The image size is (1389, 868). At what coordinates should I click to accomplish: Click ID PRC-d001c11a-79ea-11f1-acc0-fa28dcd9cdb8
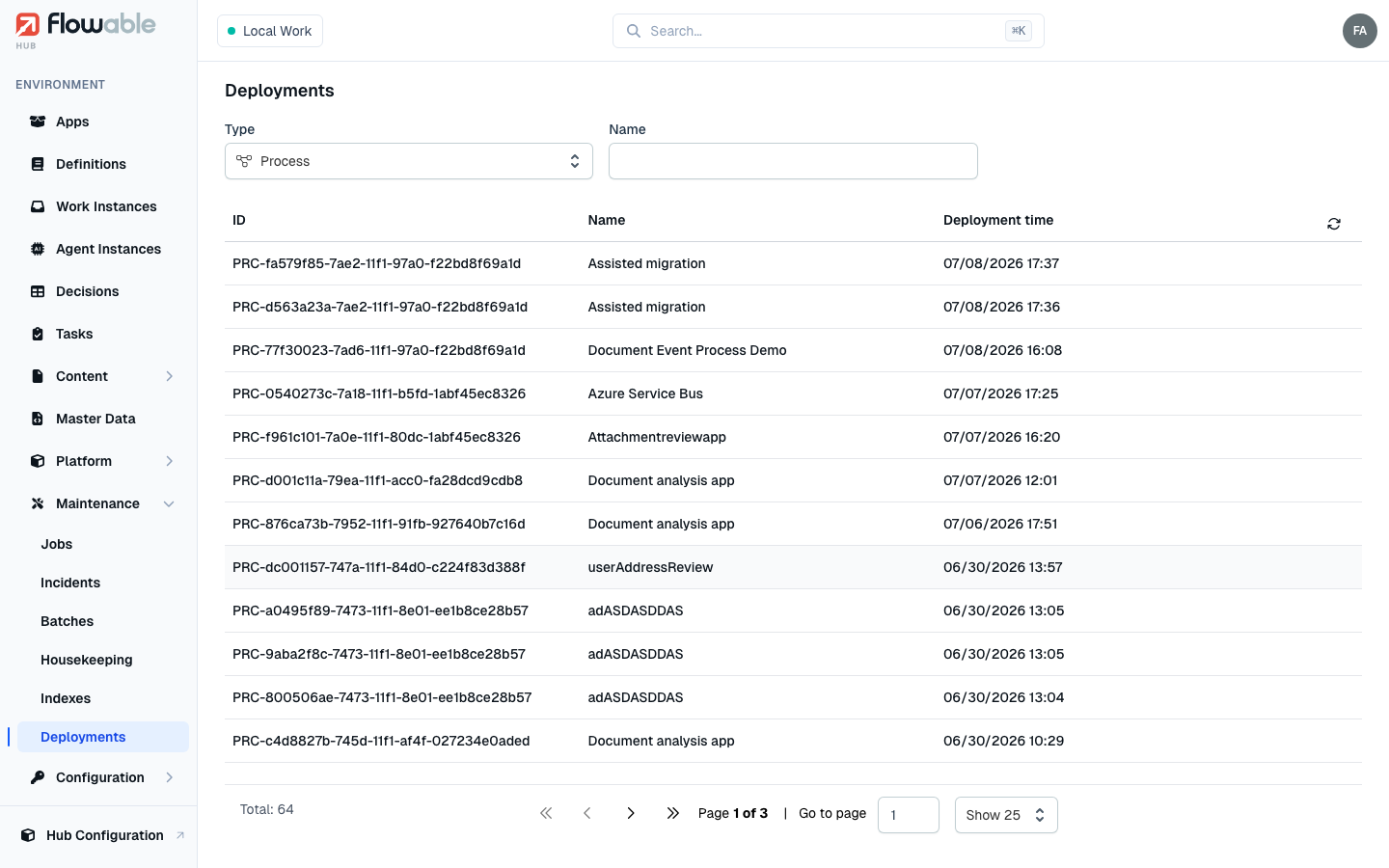pyautogui.click(x=377, y=480)
